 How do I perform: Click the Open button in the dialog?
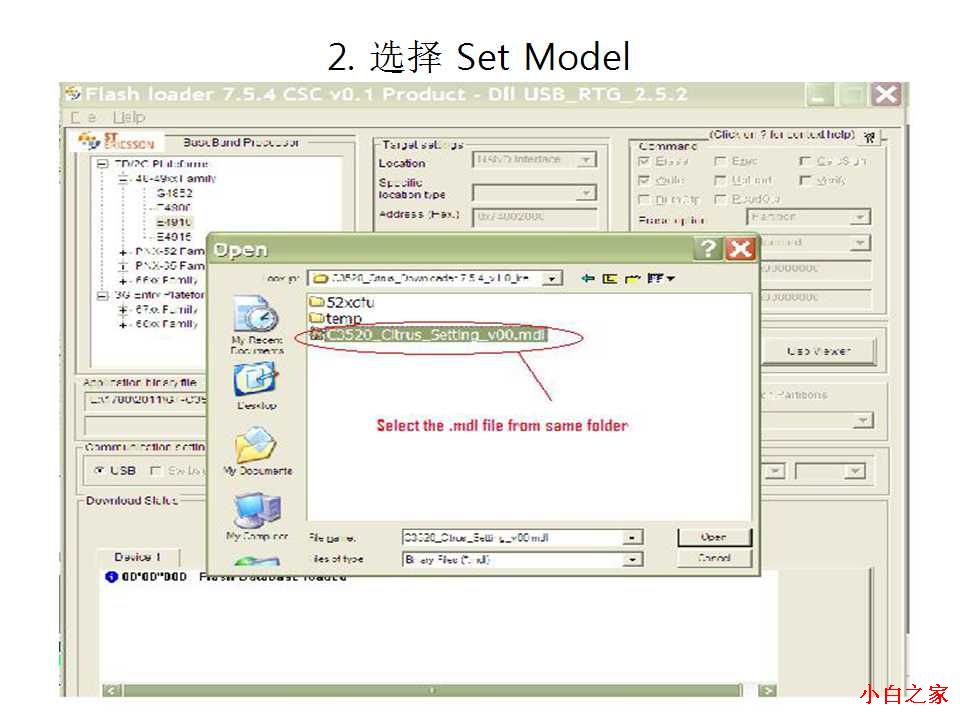[x=714, y=537]
